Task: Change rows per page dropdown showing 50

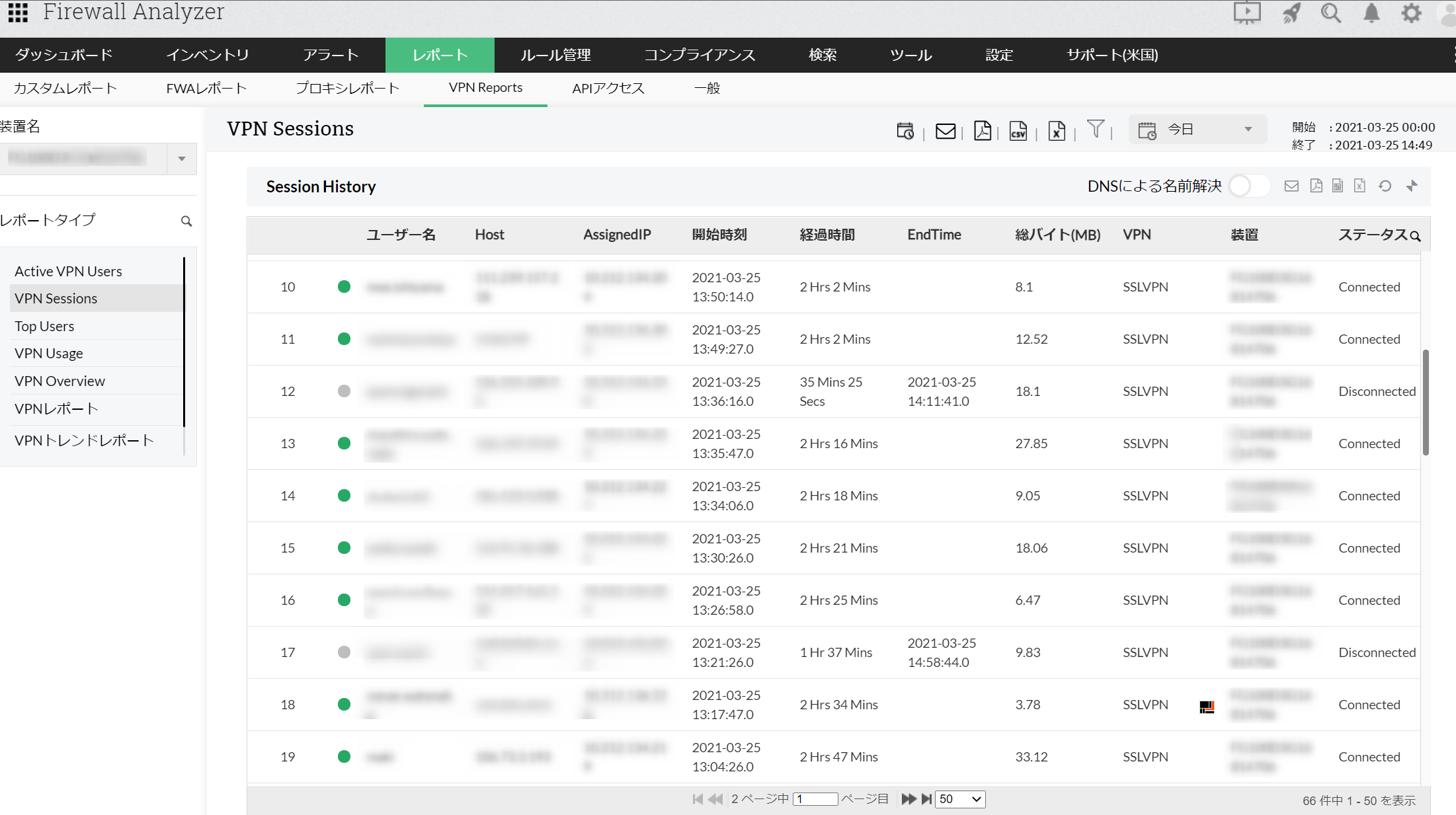Action: tap(960, 799)
